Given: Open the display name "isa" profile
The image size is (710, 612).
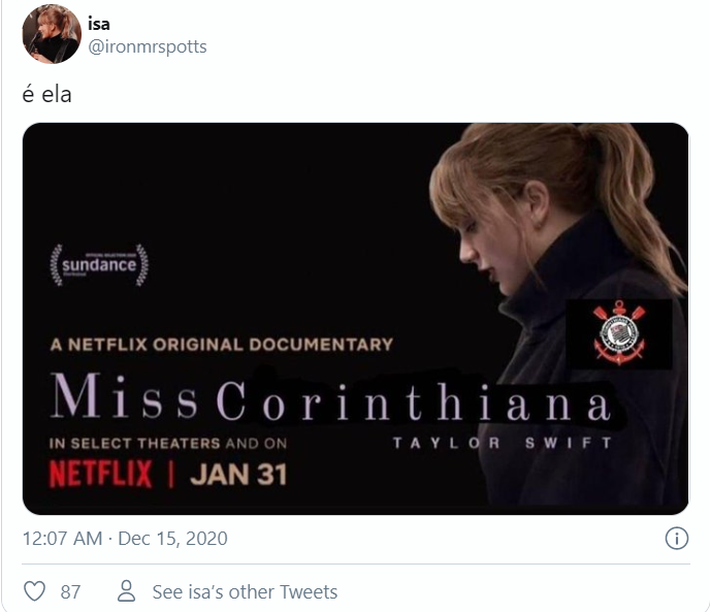Looking at the screenshot, I should 99,24.
